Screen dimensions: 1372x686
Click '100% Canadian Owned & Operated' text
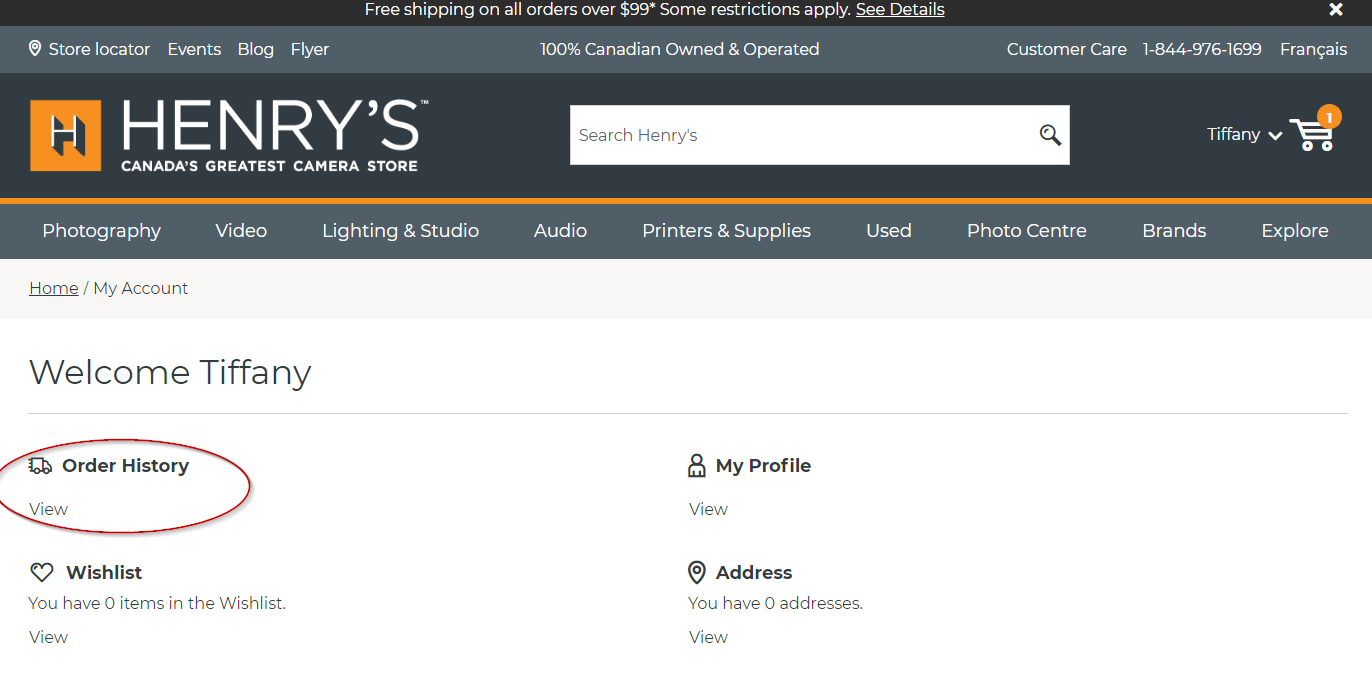coord(680,49)
